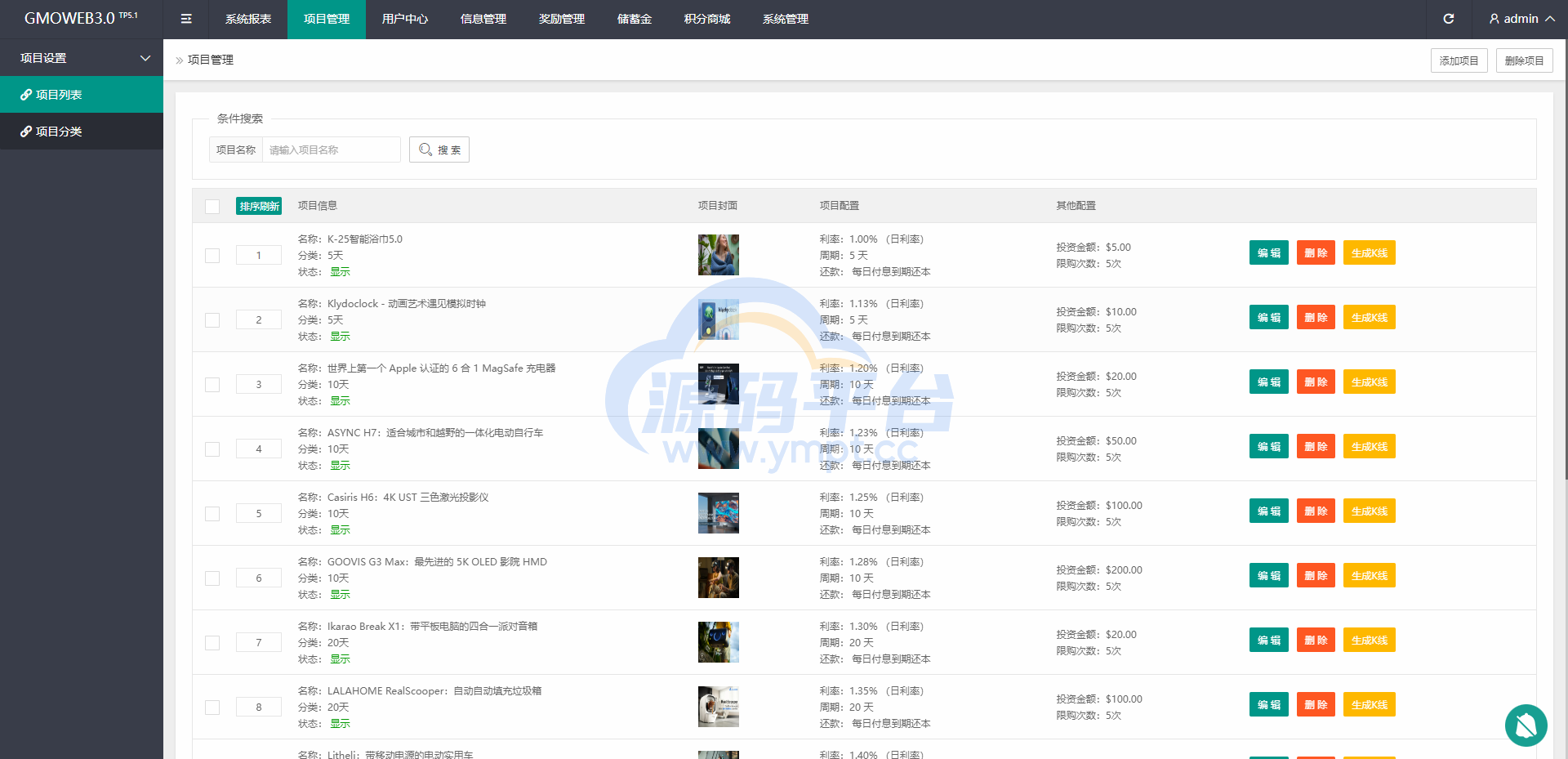Delete the K-25智能浴巾5.0 project

coord(1316,252)
